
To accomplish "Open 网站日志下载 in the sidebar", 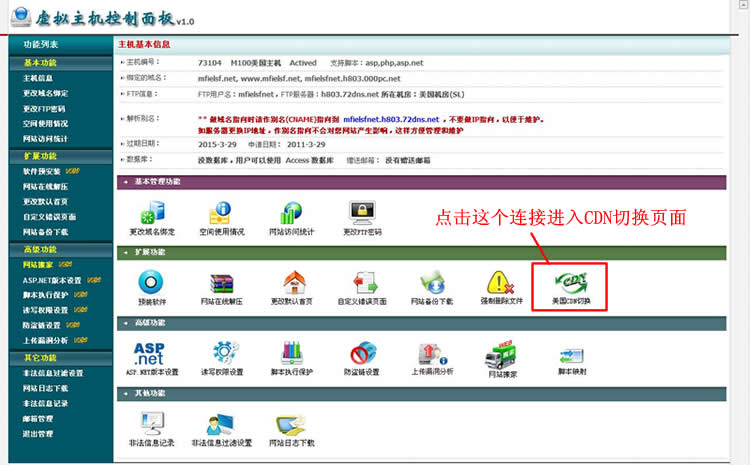I will tap(45, 388).
